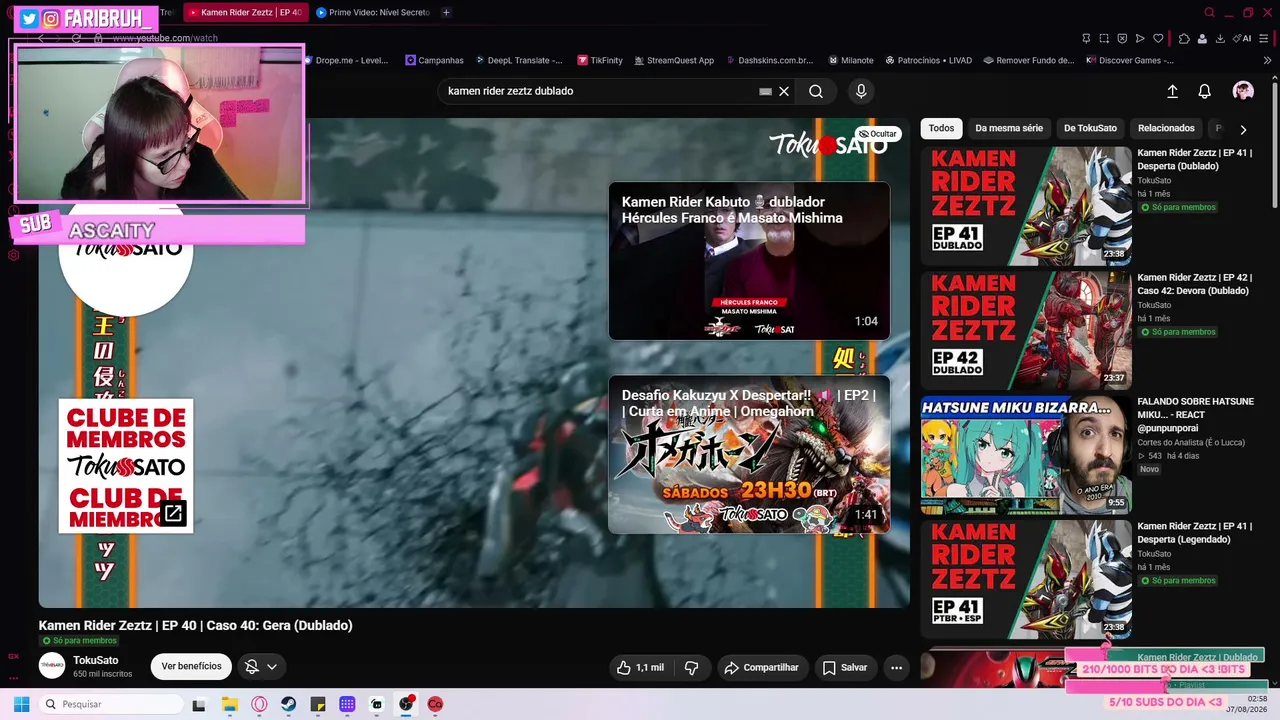
Task: Open the Dashskins.com.br bookmark
Action: [x=770, y=60]
